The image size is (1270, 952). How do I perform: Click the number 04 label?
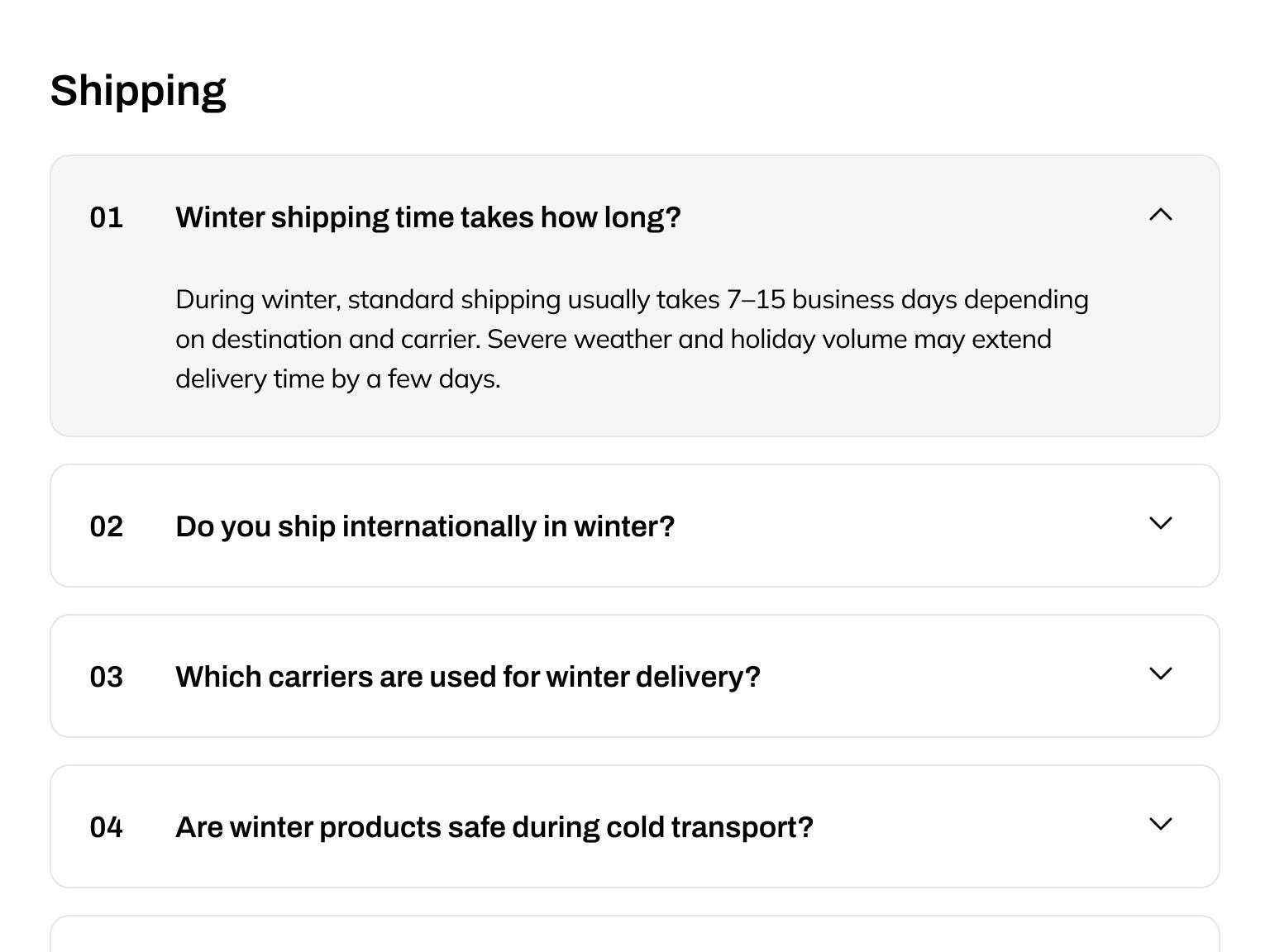pos(106,828)
